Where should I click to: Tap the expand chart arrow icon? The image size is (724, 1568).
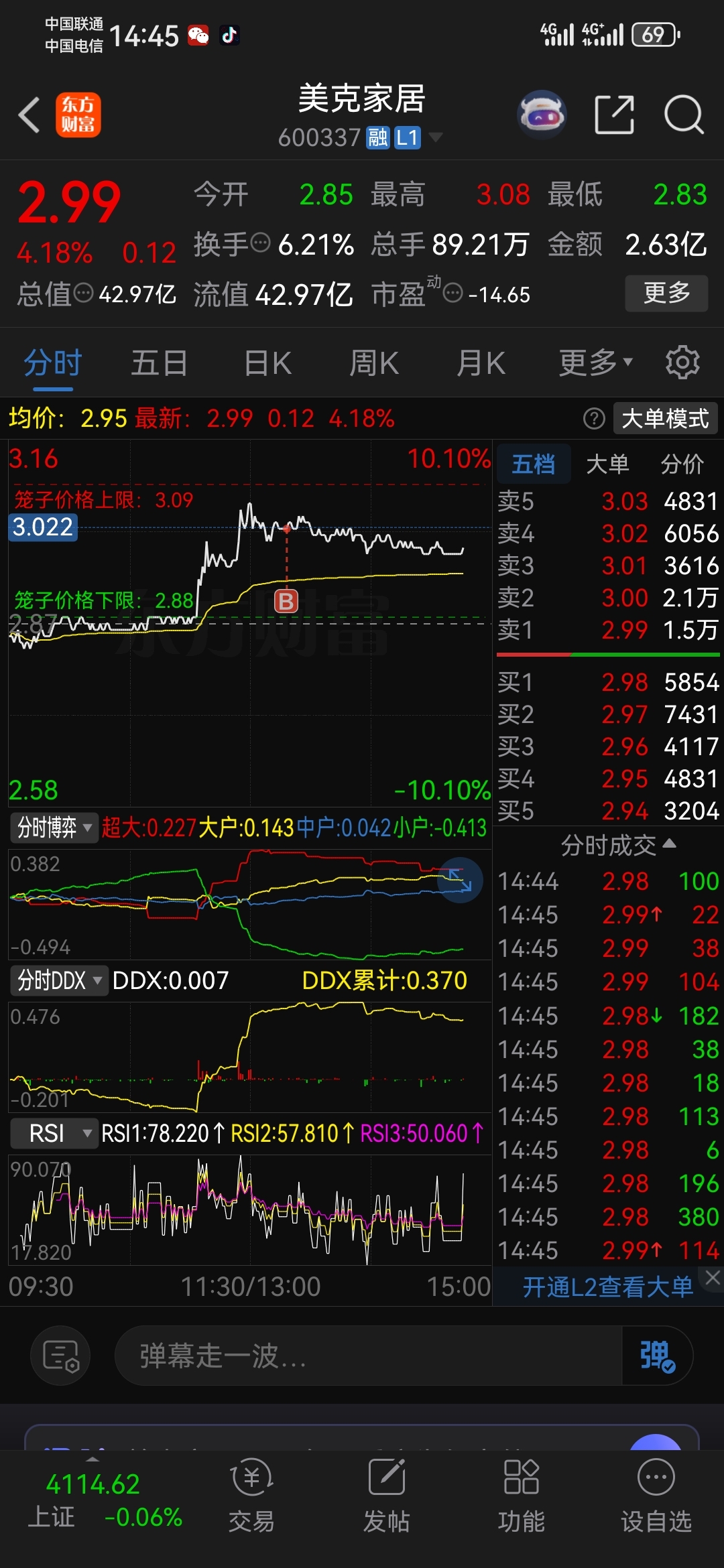coord(460,880)
